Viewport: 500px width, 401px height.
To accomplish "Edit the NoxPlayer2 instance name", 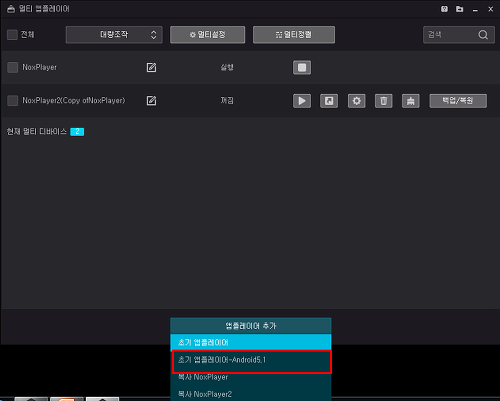I will pyautogui.click(x=151, y=100).
